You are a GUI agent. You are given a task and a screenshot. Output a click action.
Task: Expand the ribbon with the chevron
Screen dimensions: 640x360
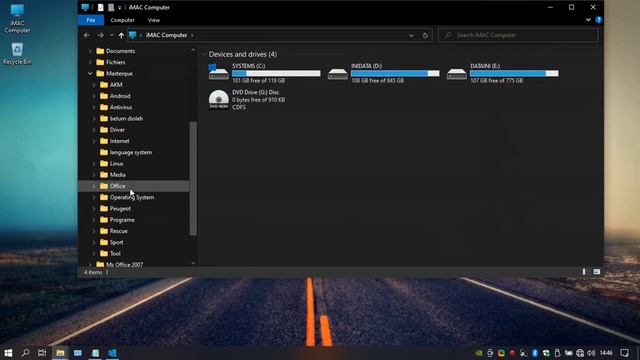click(588, 20)
